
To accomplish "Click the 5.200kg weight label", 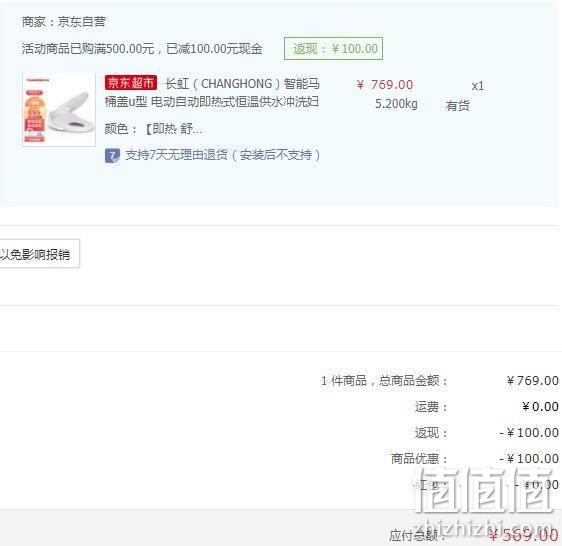I will click(396, 104).
